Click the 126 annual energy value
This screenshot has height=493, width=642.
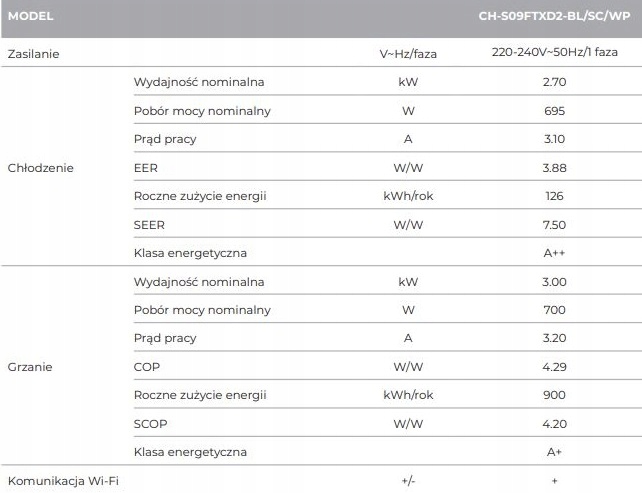click(x=554, y=196)
